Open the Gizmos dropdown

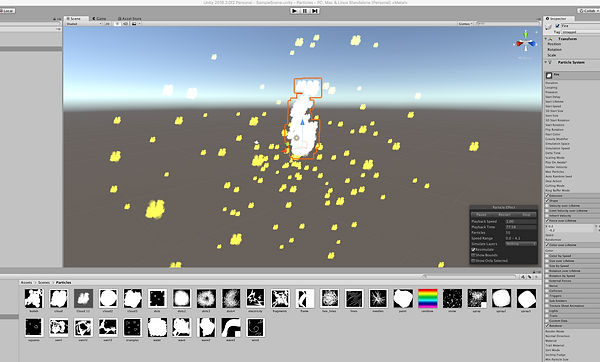(x=465, y=24)
